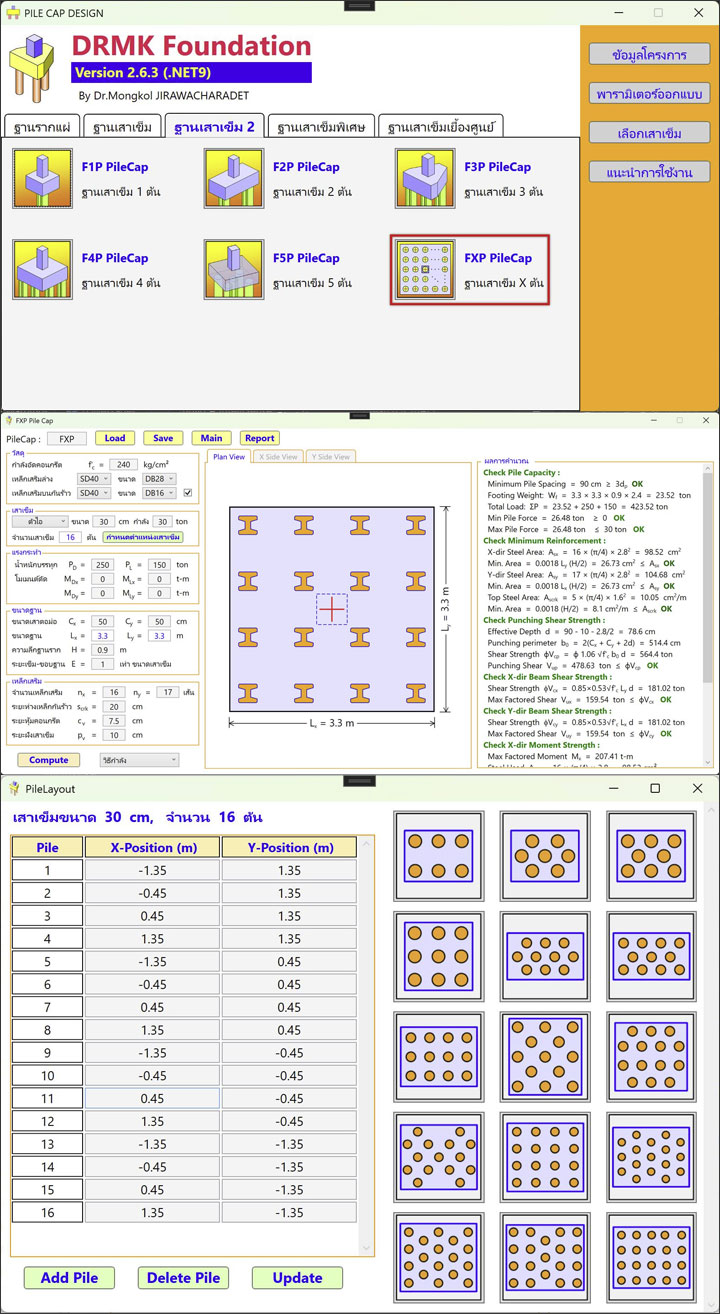Open the design method dropdown next to Compute
The height and width of the screenshot is (1314, 720).
click(138, 760)
